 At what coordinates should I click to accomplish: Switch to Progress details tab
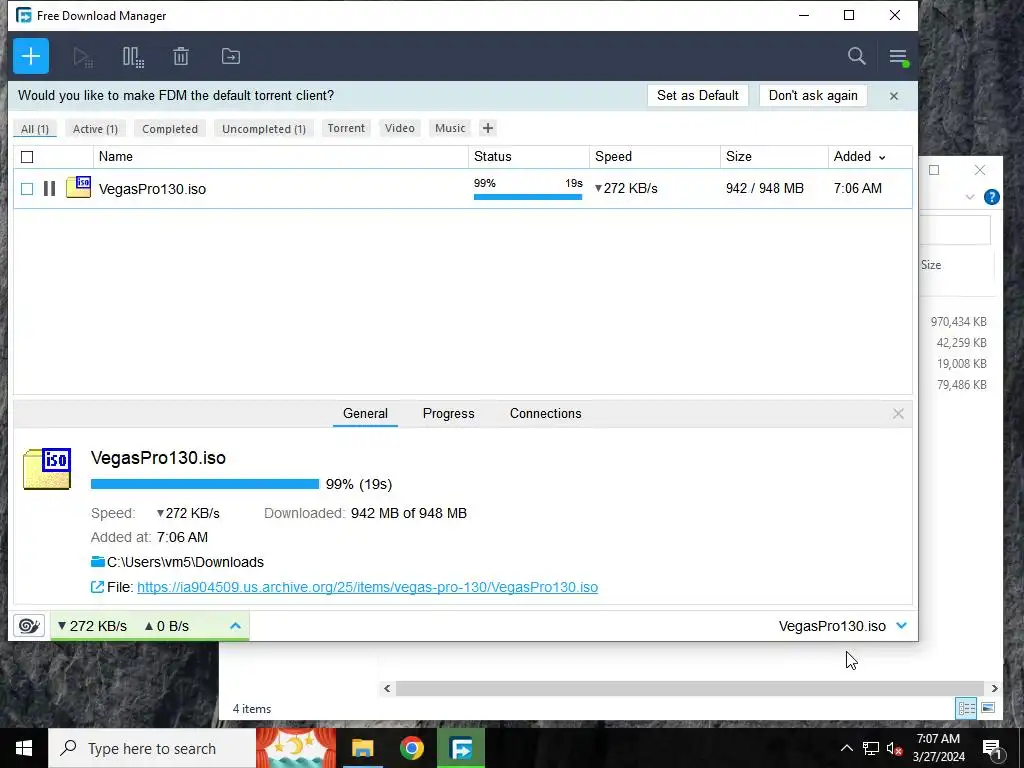pyautogui.click(x=449, y=413)
